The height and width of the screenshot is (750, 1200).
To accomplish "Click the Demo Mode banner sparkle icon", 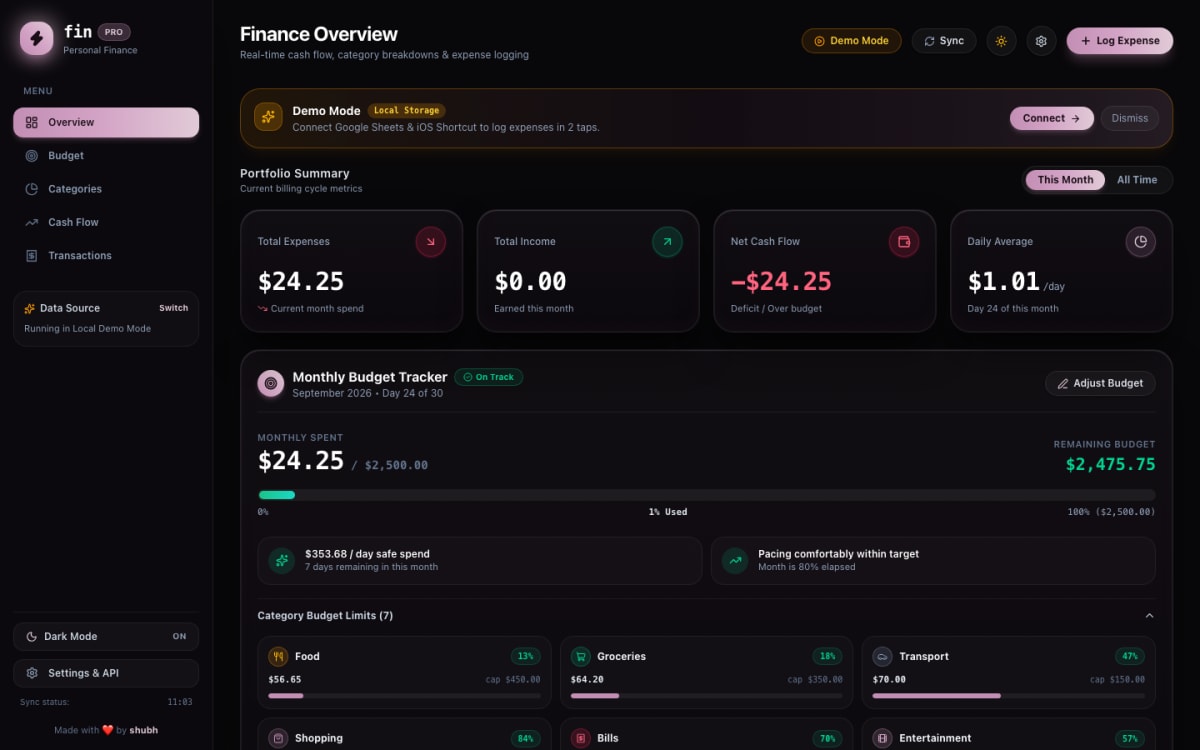I will (x=268, y=117).
